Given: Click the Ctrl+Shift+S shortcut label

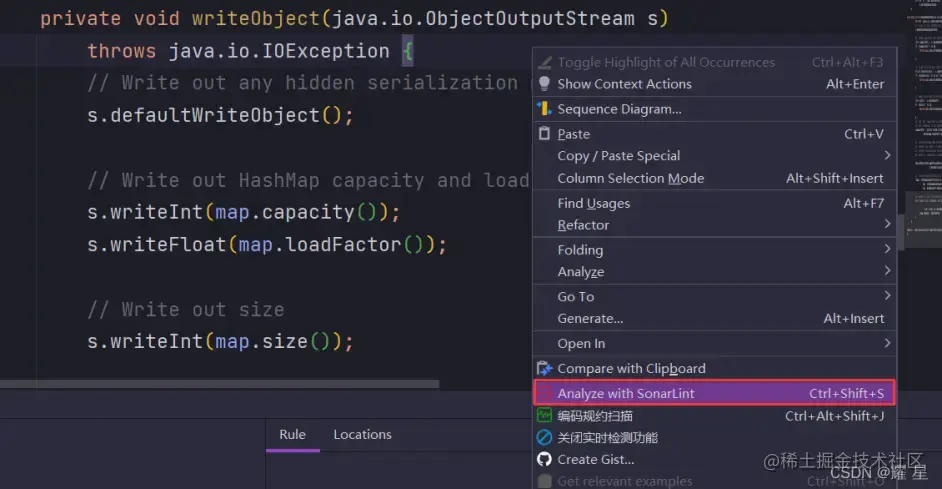Looking at the screenshot, I should (x=846, y=393).
